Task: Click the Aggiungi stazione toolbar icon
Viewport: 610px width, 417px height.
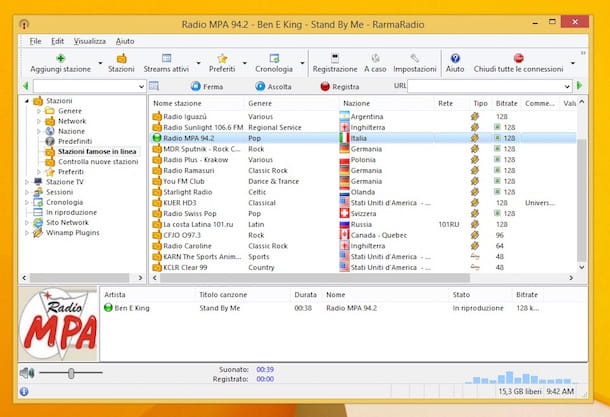Action: click(60, 58)
